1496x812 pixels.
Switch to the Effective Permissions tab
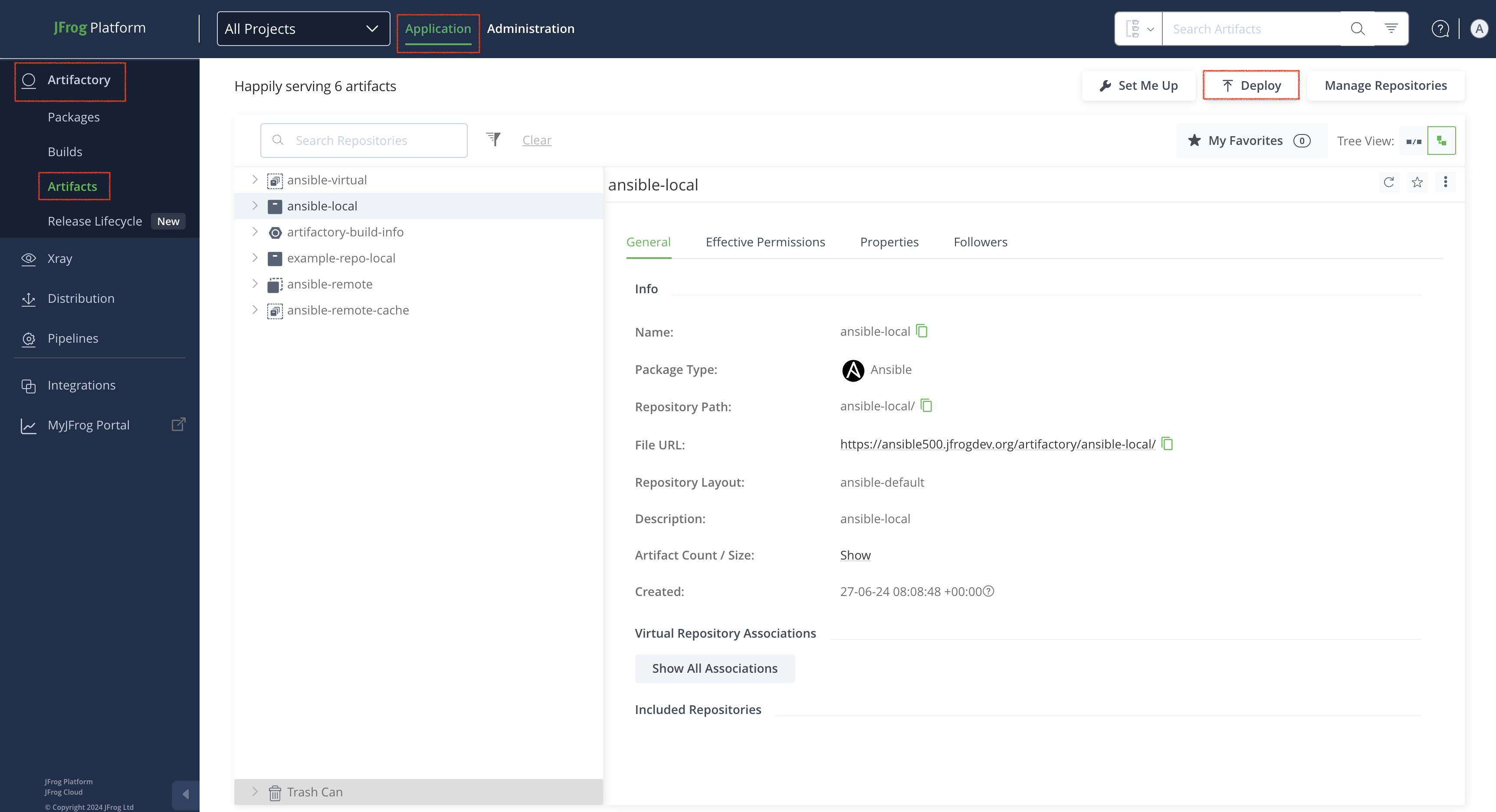tap(765, 242)
